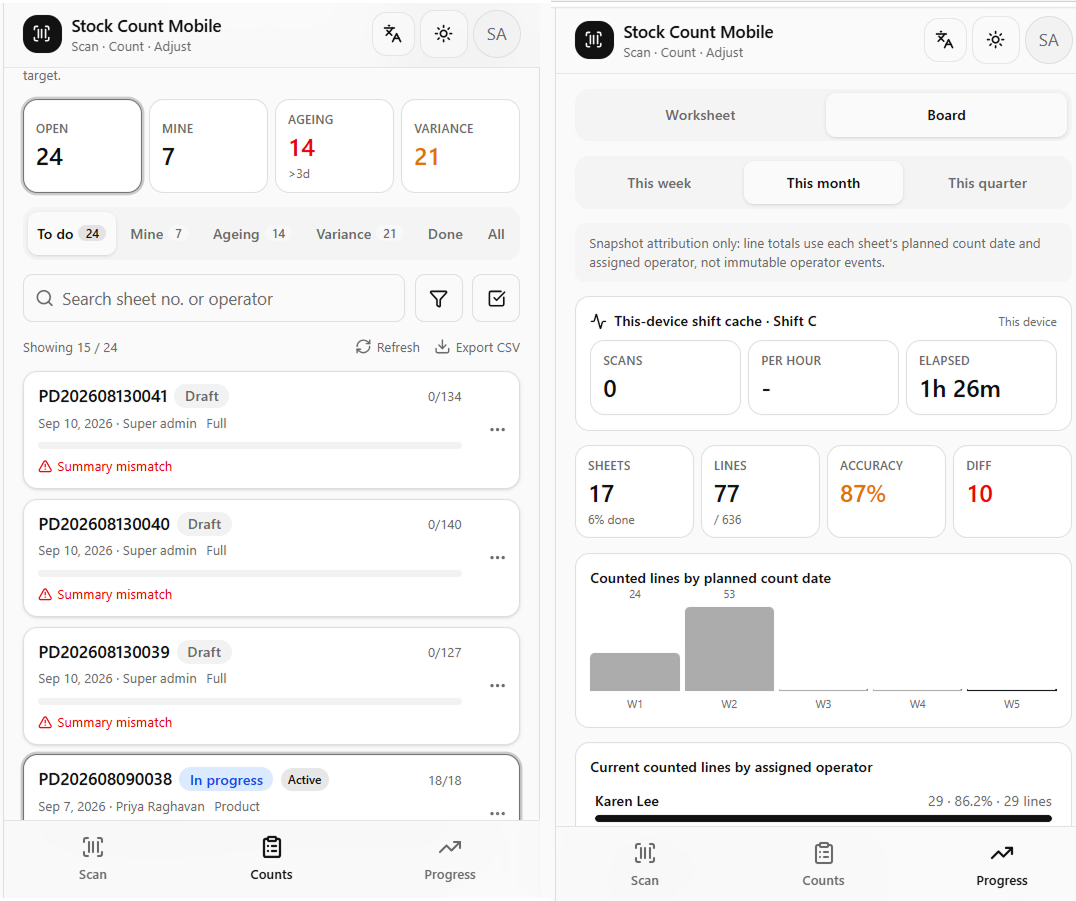Screen dimensions: 1076x901
Task: Focus the Search sheet no. or operator field
Action: (x=214, y=299)
